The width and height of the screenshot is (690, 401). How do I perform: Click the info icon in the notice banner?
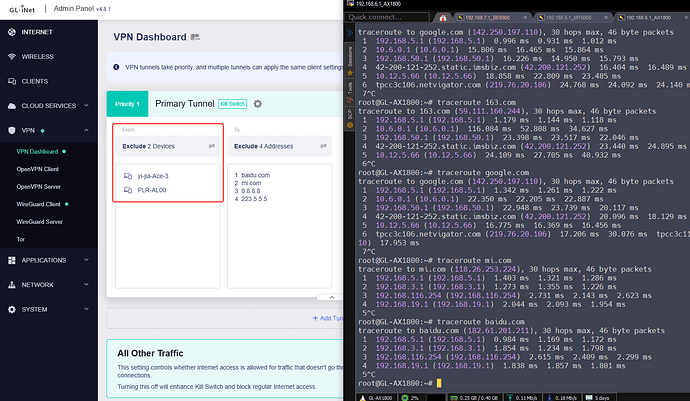pyautogui.click(x=116, y=67)
